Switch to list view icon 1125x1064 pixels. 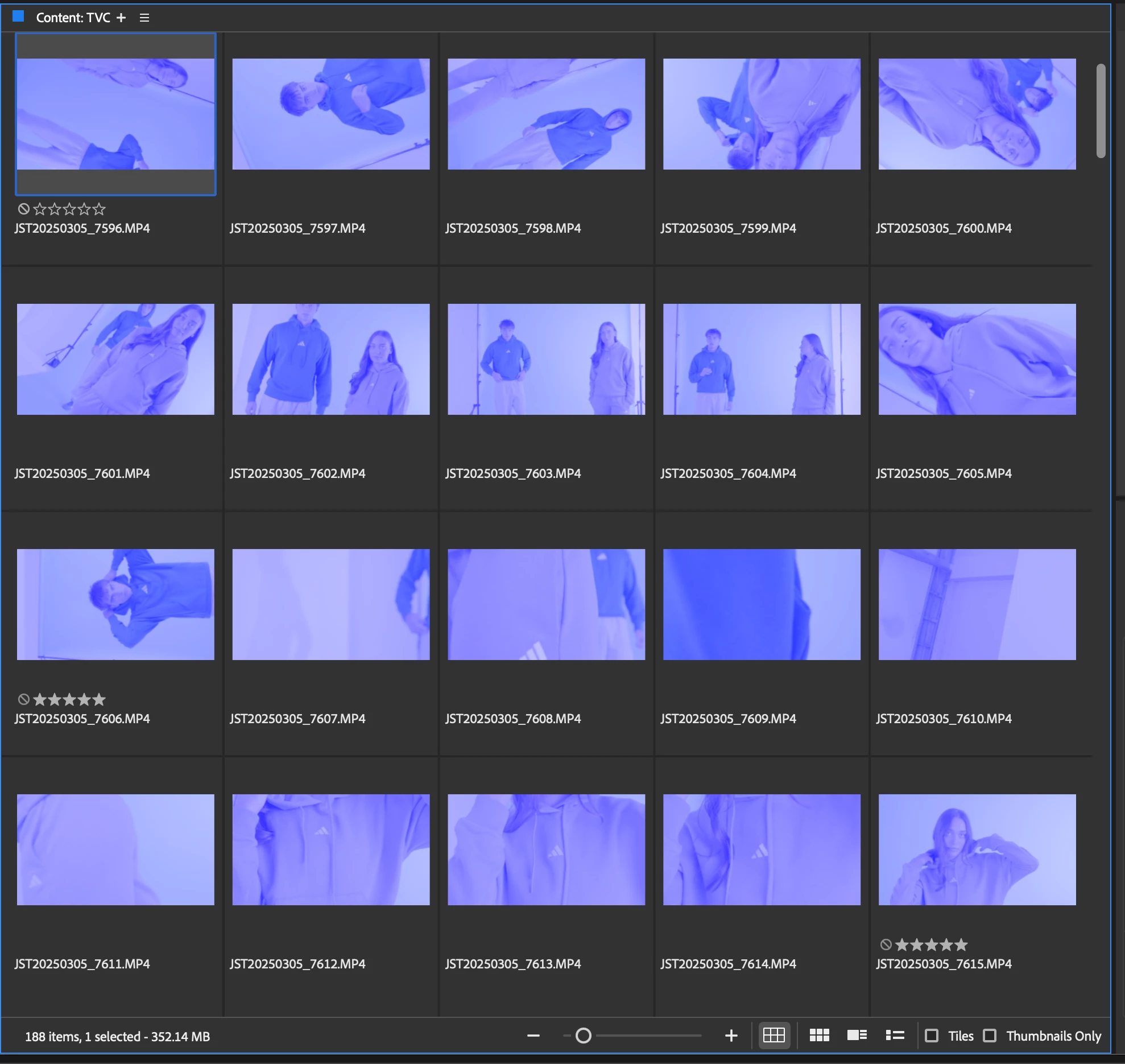tap(895, 1036)
